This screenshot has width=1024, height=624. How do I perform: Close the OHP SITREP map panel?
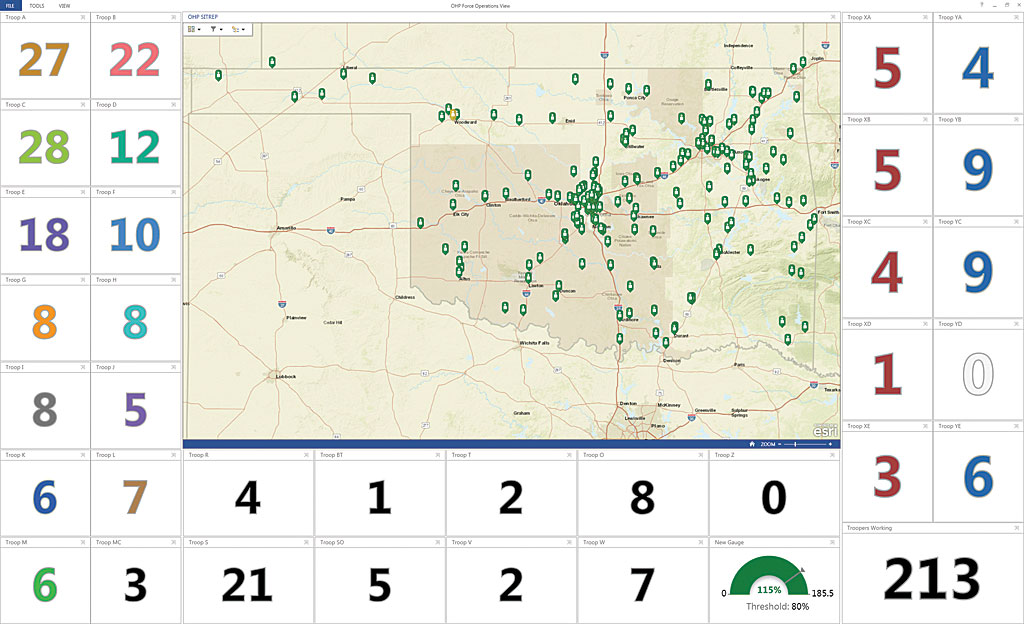click(833, 17)
